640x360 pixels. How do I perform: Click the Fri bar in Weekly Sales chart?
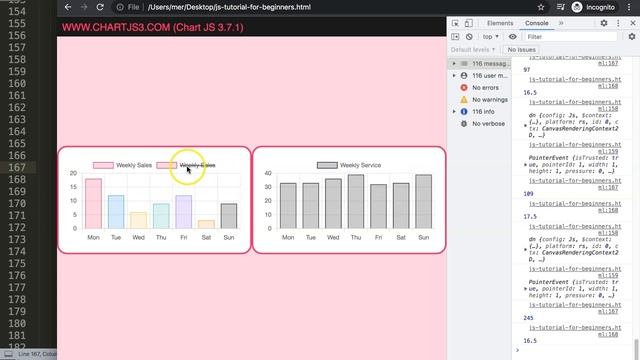point(184,212)
